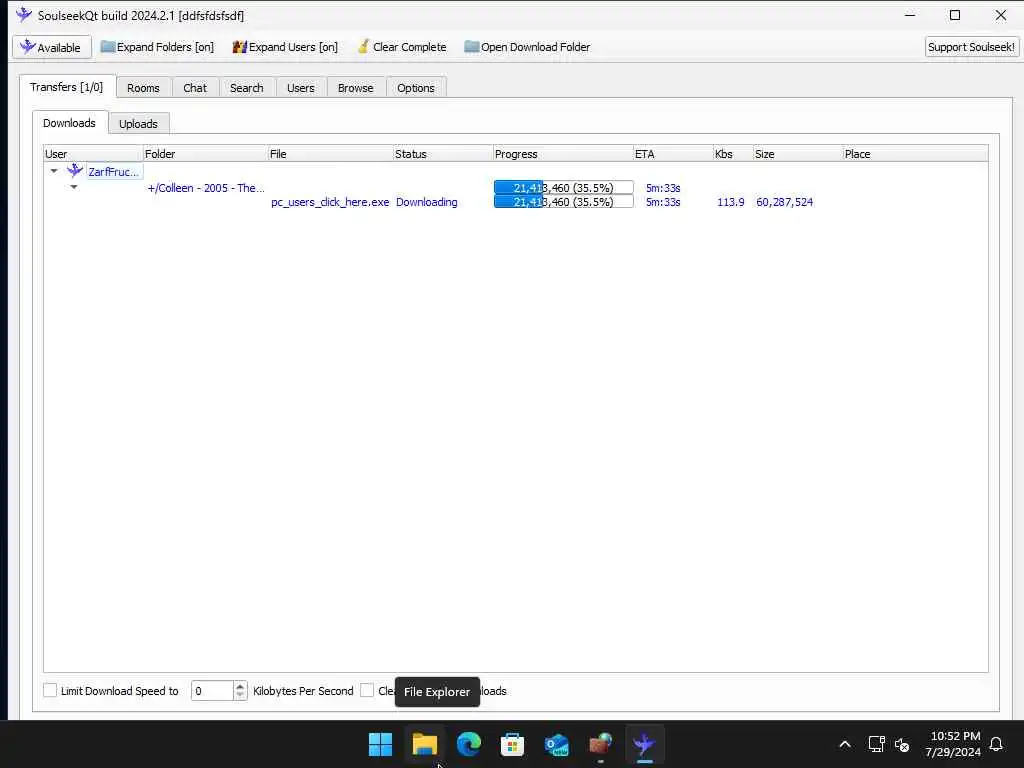
Task: Click the file size 60,287,524
Action: pos(784,202)
